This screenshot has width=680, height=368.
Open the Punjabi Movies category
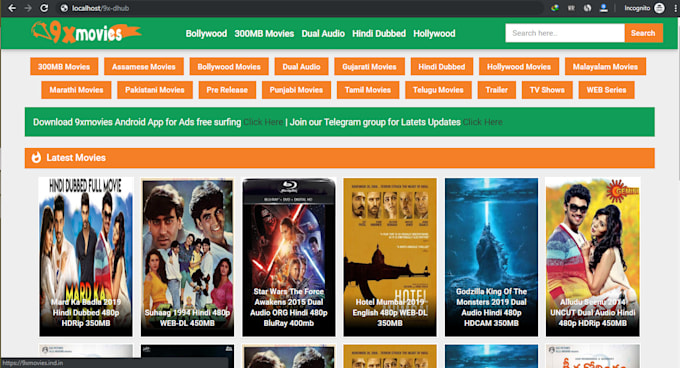coord(296,90)
